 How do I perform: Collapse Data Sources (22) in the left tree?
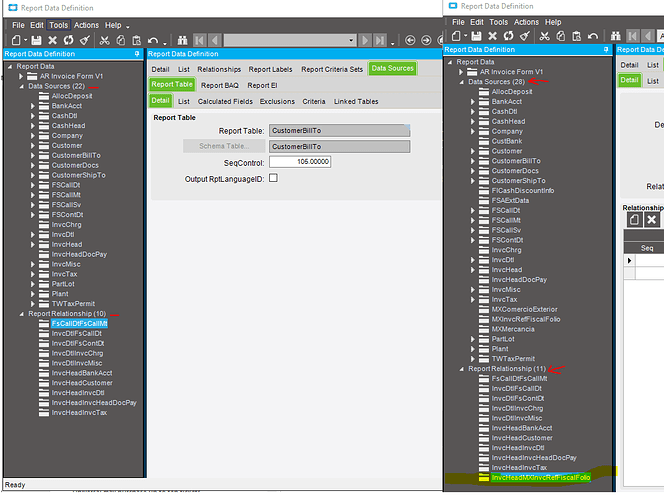(x=22, y=86)
